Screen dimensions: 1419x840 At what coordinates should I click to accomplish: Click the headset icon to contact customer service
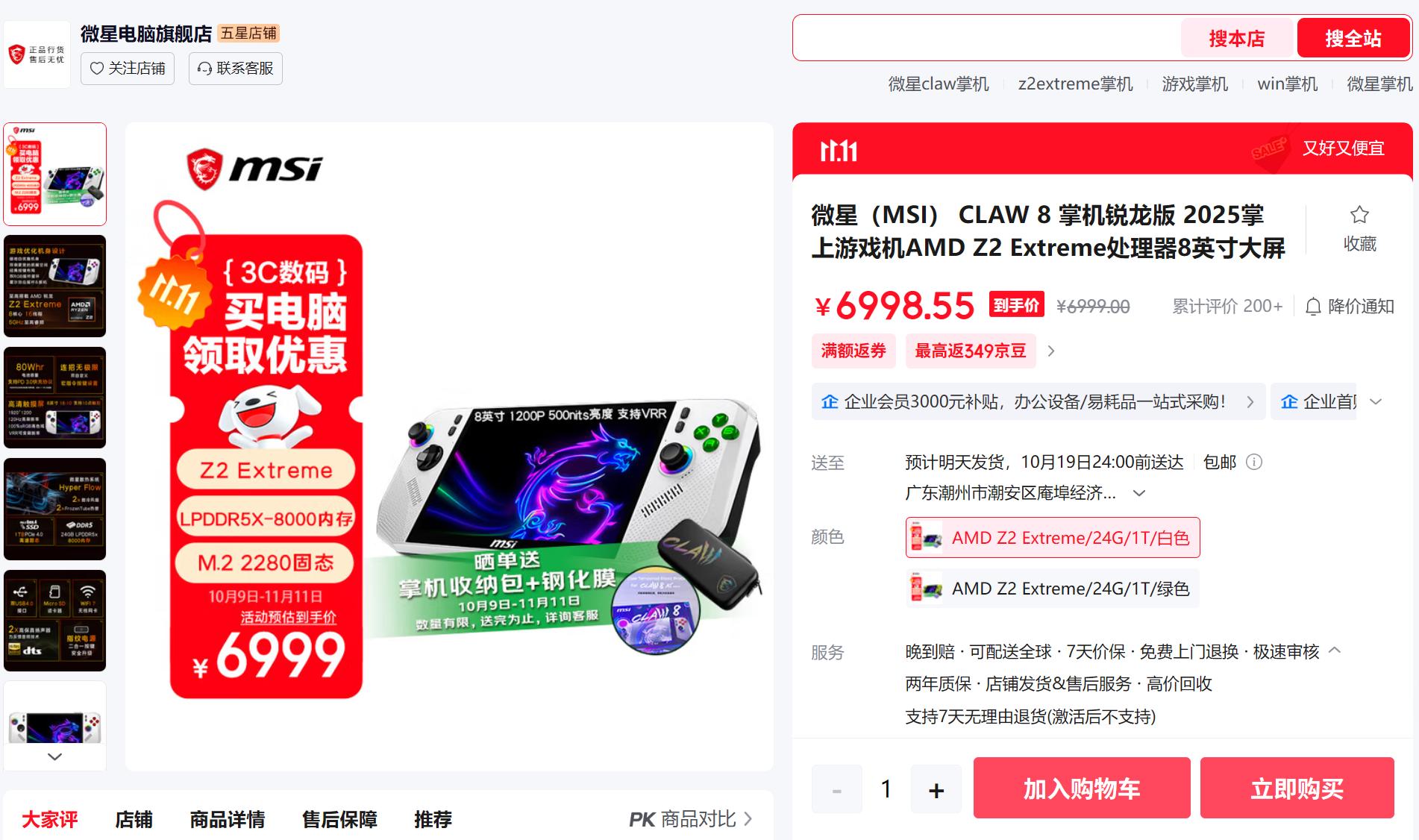(x=204, y=69)
